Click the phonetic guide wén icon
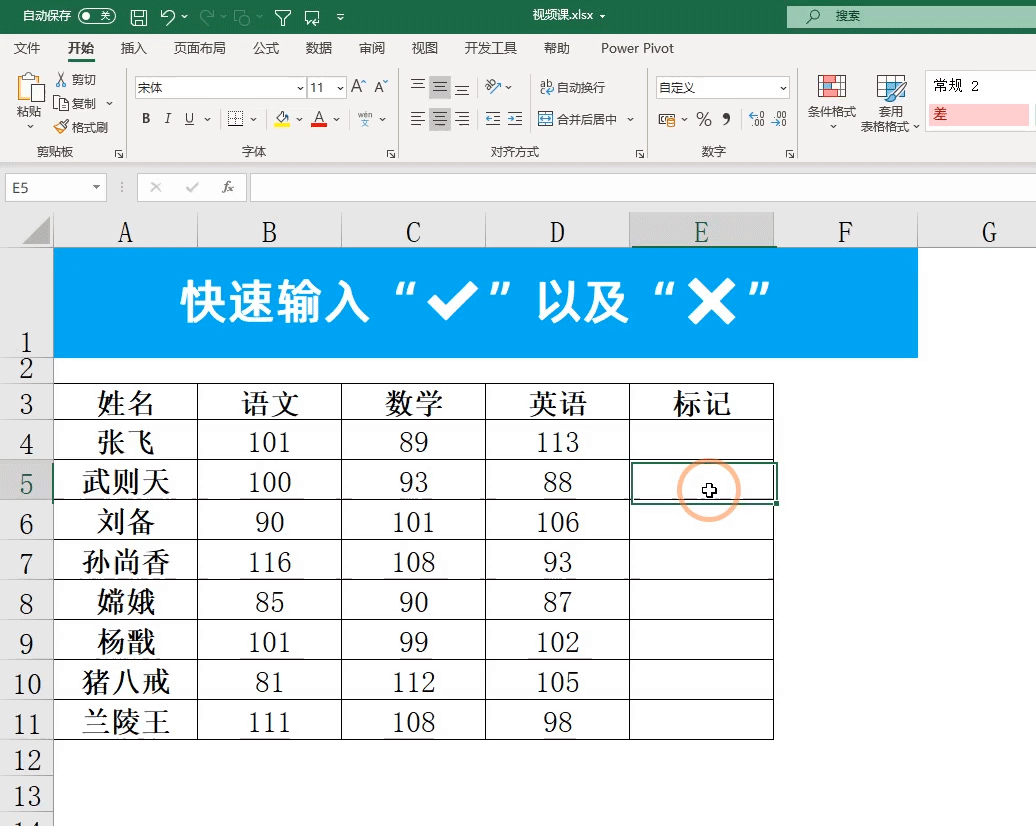The width and height of the screenshot is (1036, 826). pyautogui.click(x=365, y=119)
